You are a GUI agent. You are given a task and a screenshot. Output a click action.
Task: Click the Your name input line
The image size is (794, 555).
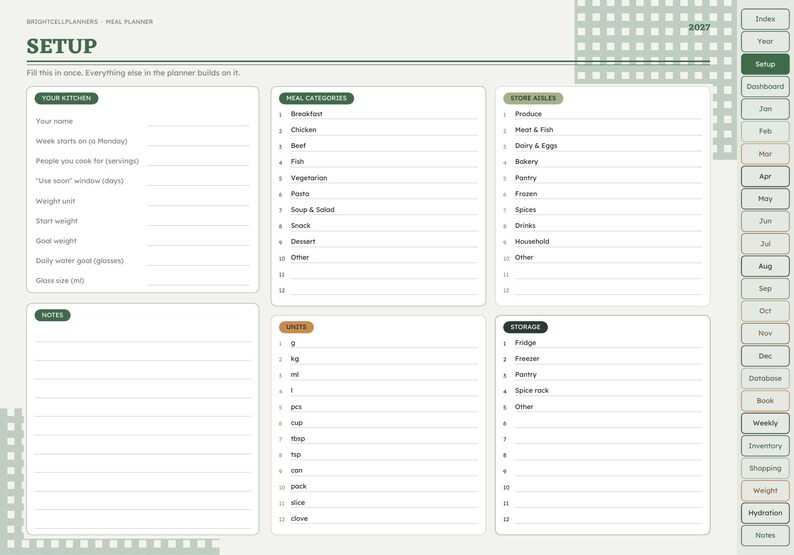coord(198,121)
